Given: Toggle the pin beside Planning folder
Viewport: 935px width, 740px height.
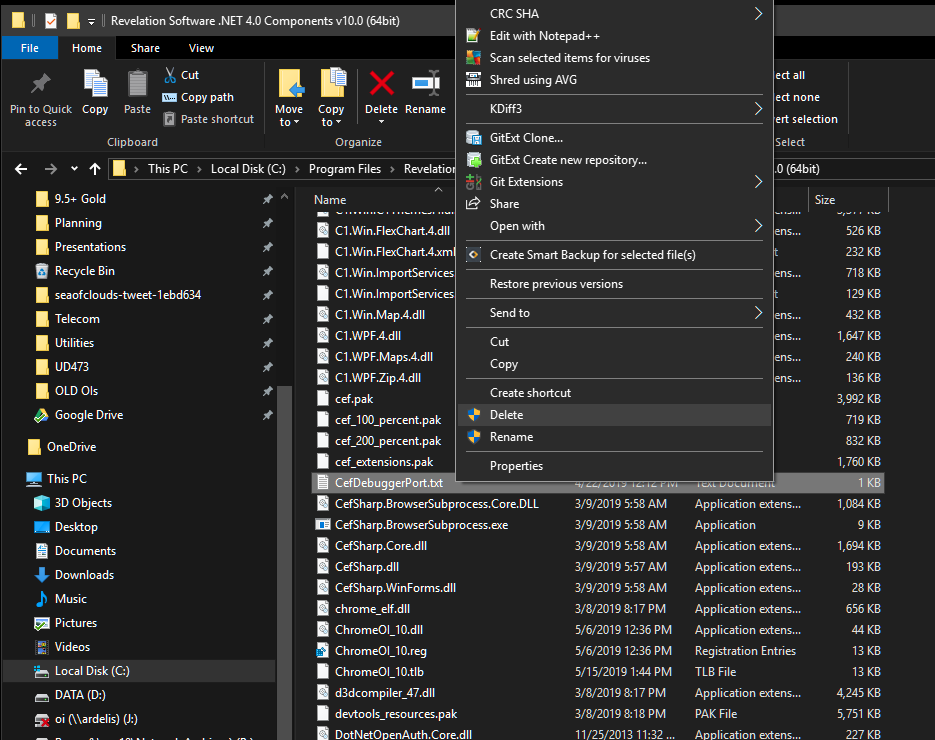Looking at the screenshot, I should [x=268, y=223].
